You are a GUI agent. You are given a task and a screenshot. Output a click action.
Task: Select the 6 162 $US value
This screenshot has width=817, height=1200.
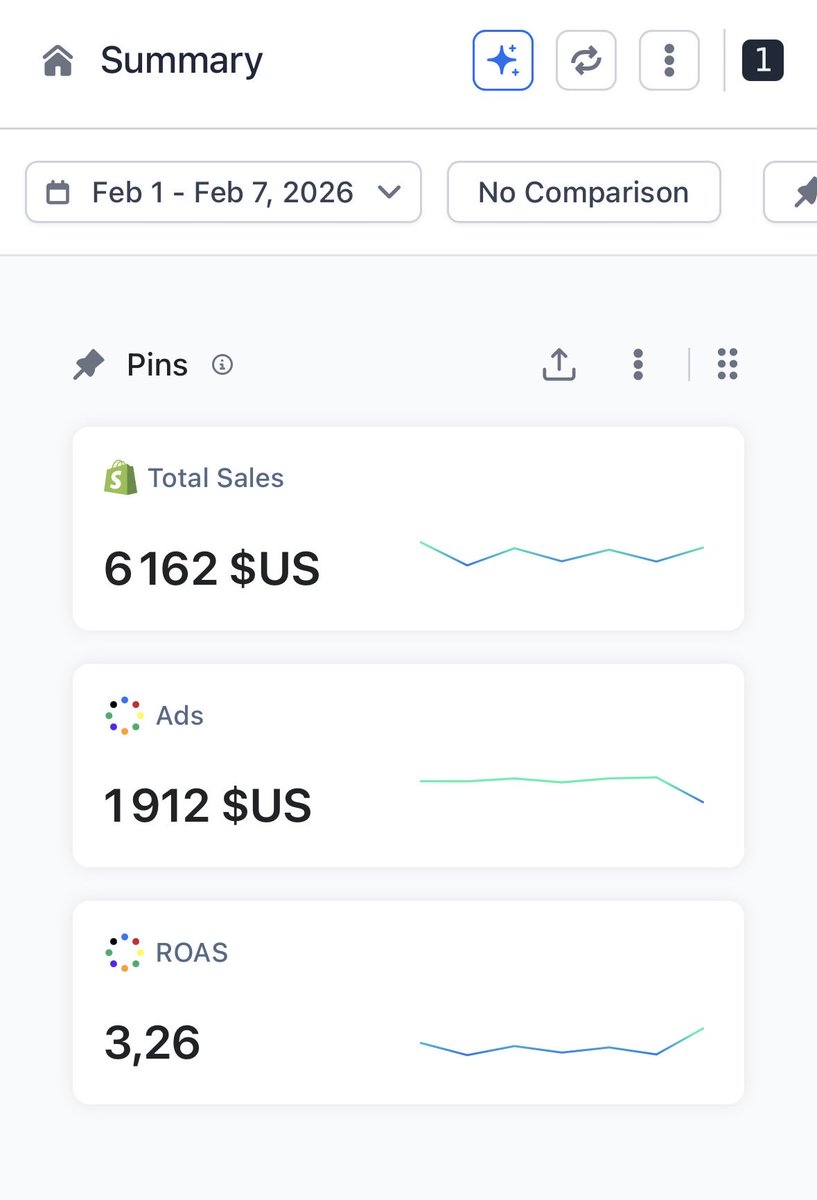click(x=212, y=569)
